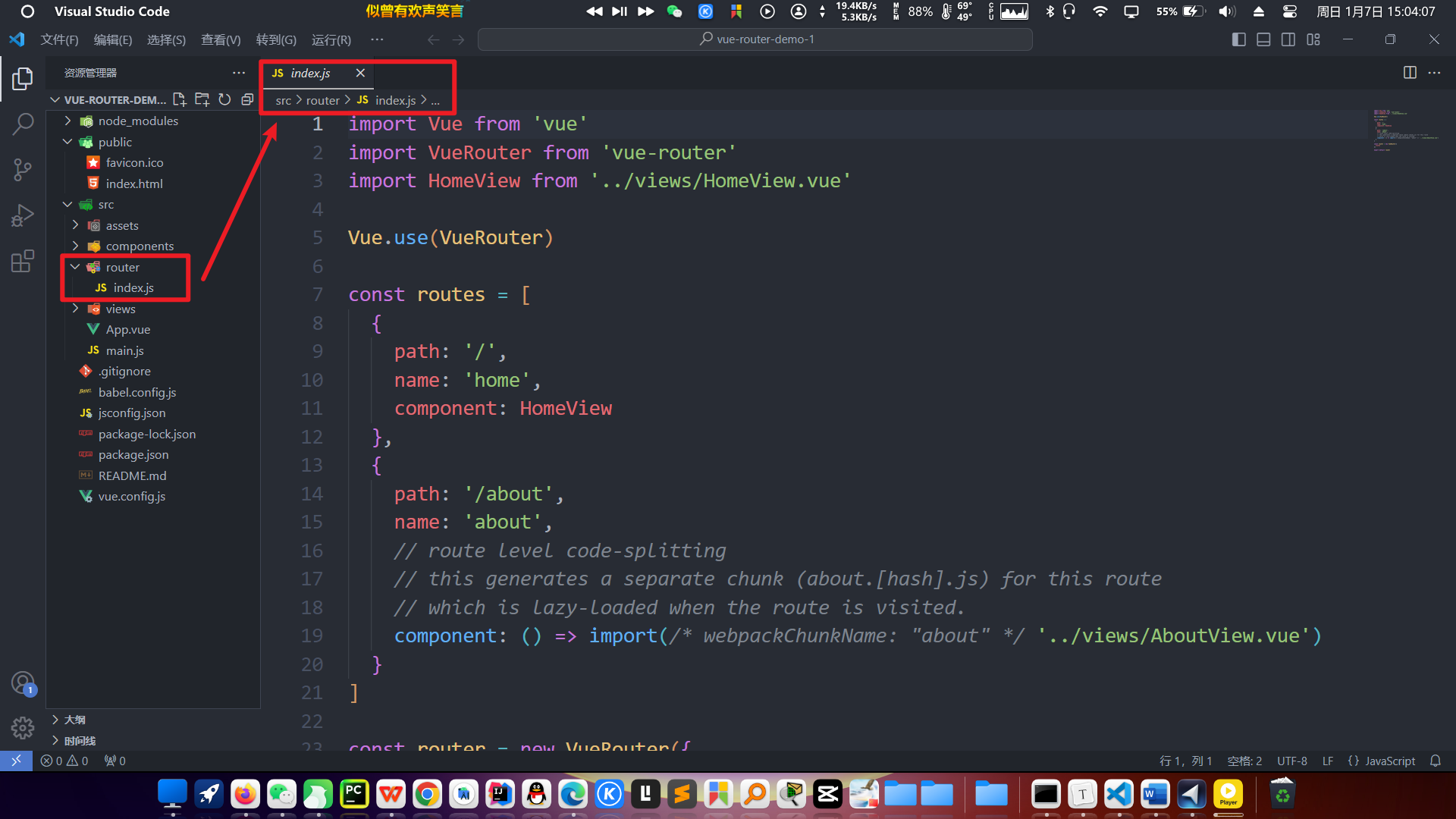1456x819 pixels.
Task: Open editor more actions ellipsis
Action: coord(1434,73)
